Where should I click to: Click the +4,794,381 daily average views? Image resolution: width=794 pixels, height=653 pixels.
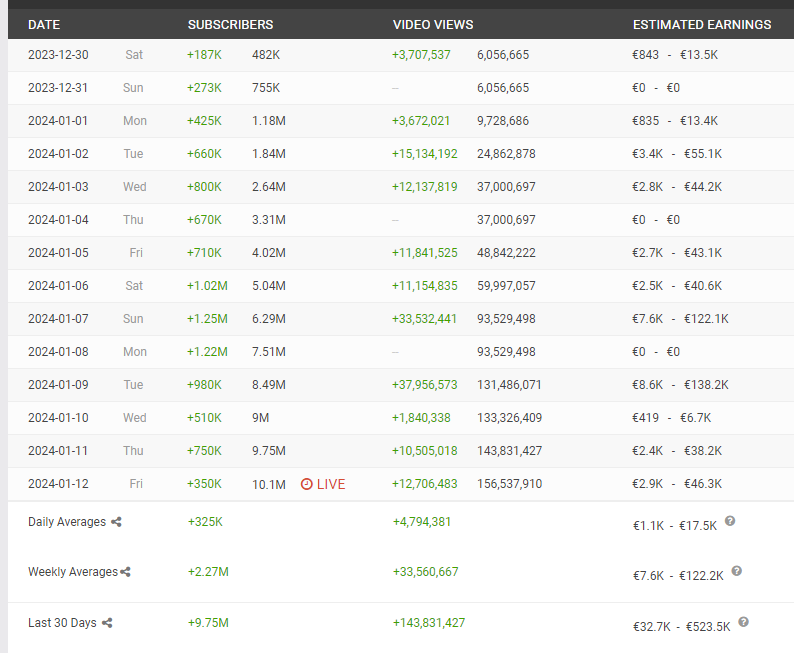point(422,522)
